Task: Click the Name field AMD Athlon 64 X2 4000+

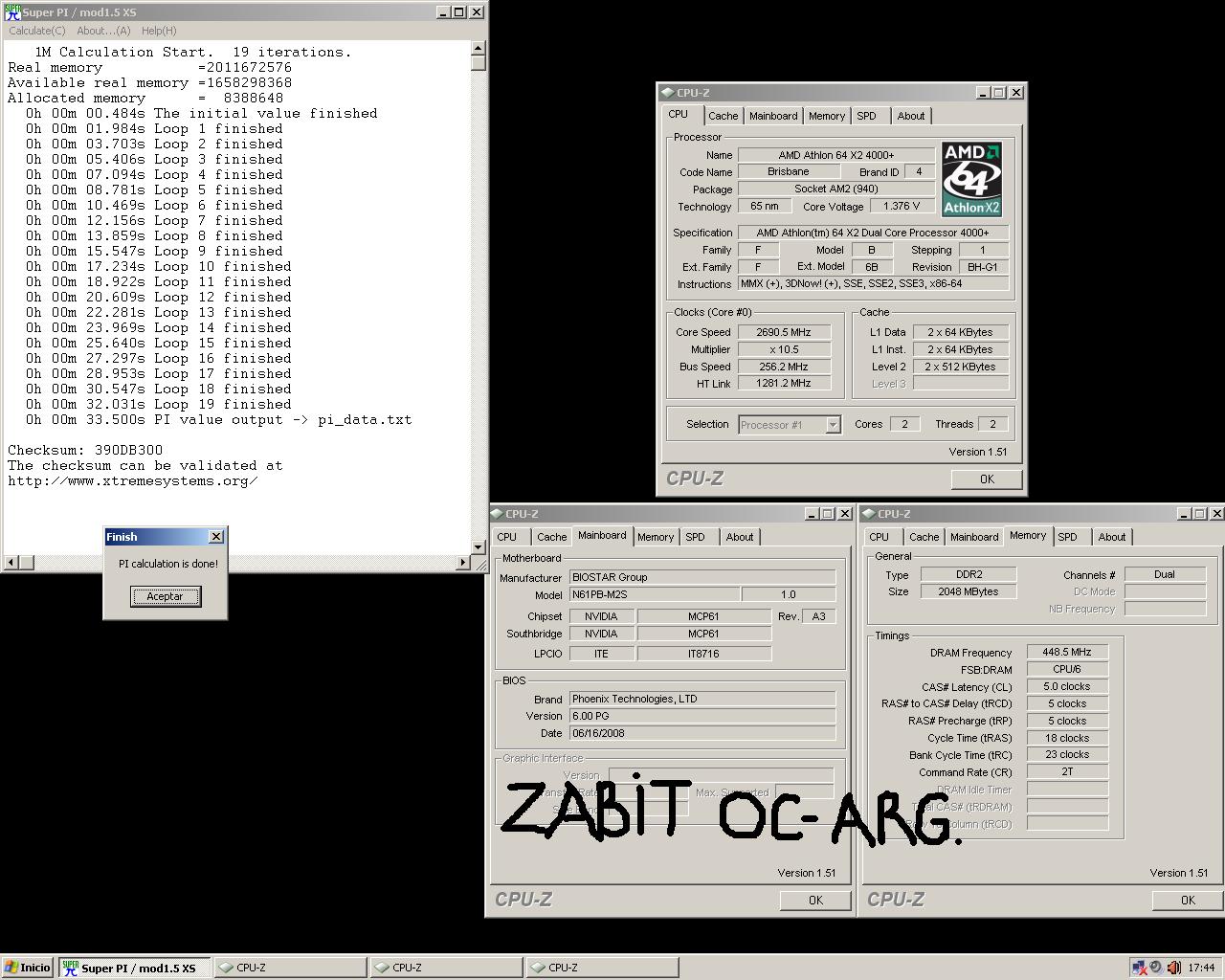Action: click(836, 155)
